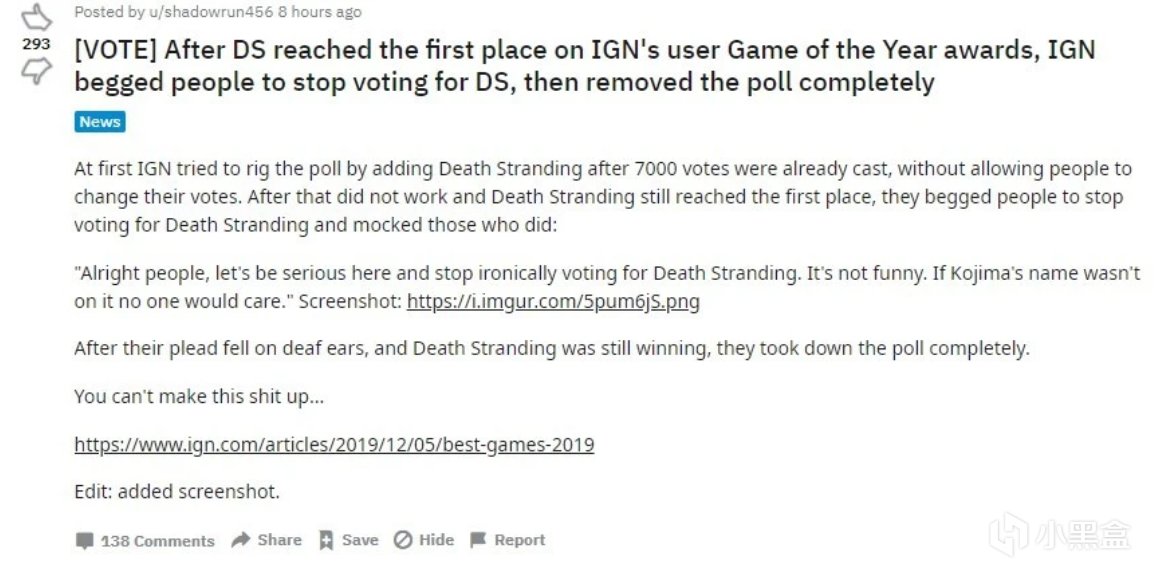The height and width of the screenshot is (572, 1164).
Task: Upvote the Death Stranding post
Action: click(36, 17)
